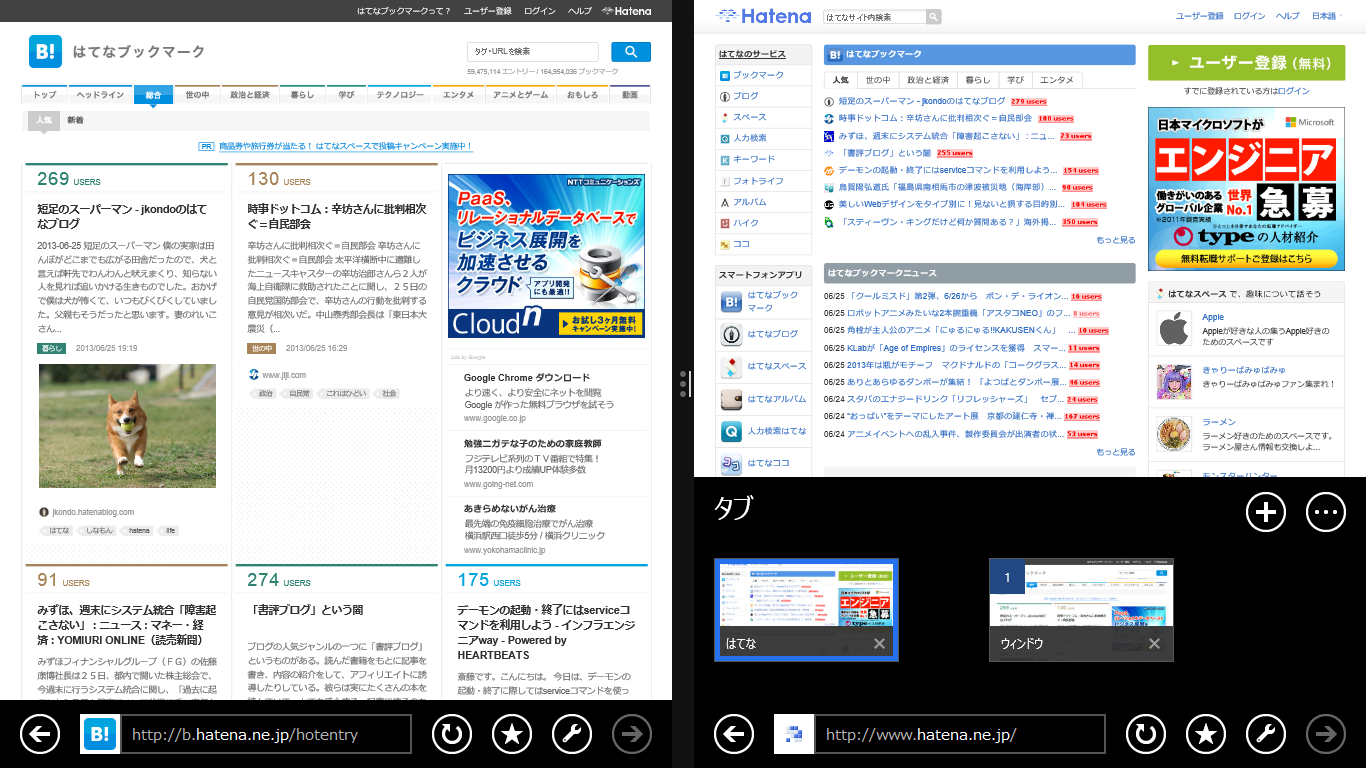The width and height of the screenshot is (1366, 768).
Task: Click the Cloud n PaaS advertisement banner
Action: tap(546, 256)
